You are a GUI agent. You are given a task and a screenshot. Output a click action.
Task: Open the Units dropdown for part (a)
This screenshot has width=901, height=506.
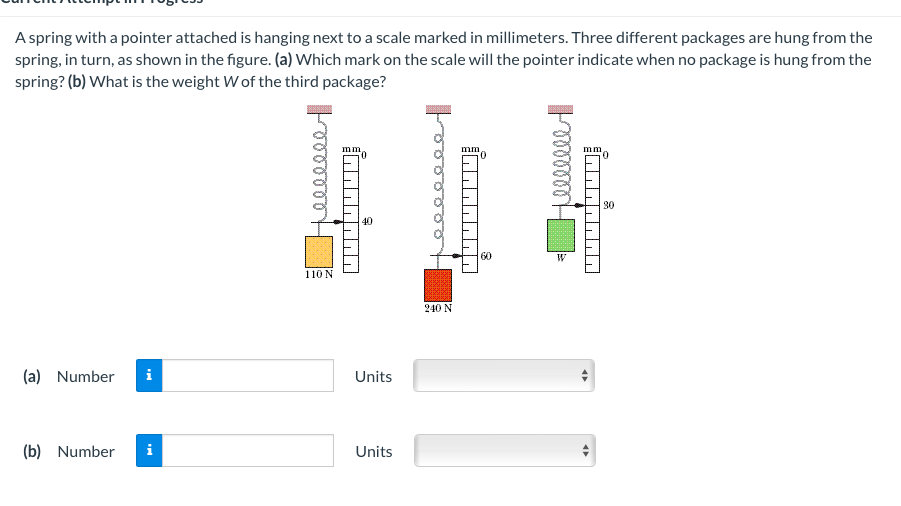504,376
